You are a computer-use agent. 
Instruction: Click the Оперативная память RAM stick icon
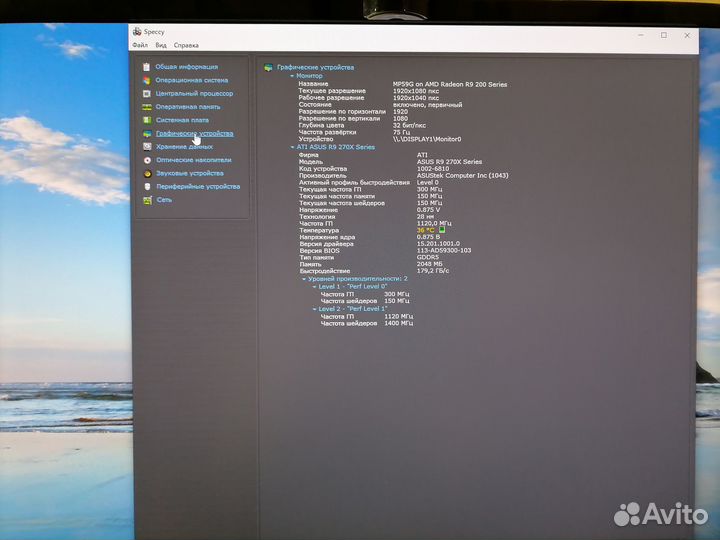click(x=147, y=107)
